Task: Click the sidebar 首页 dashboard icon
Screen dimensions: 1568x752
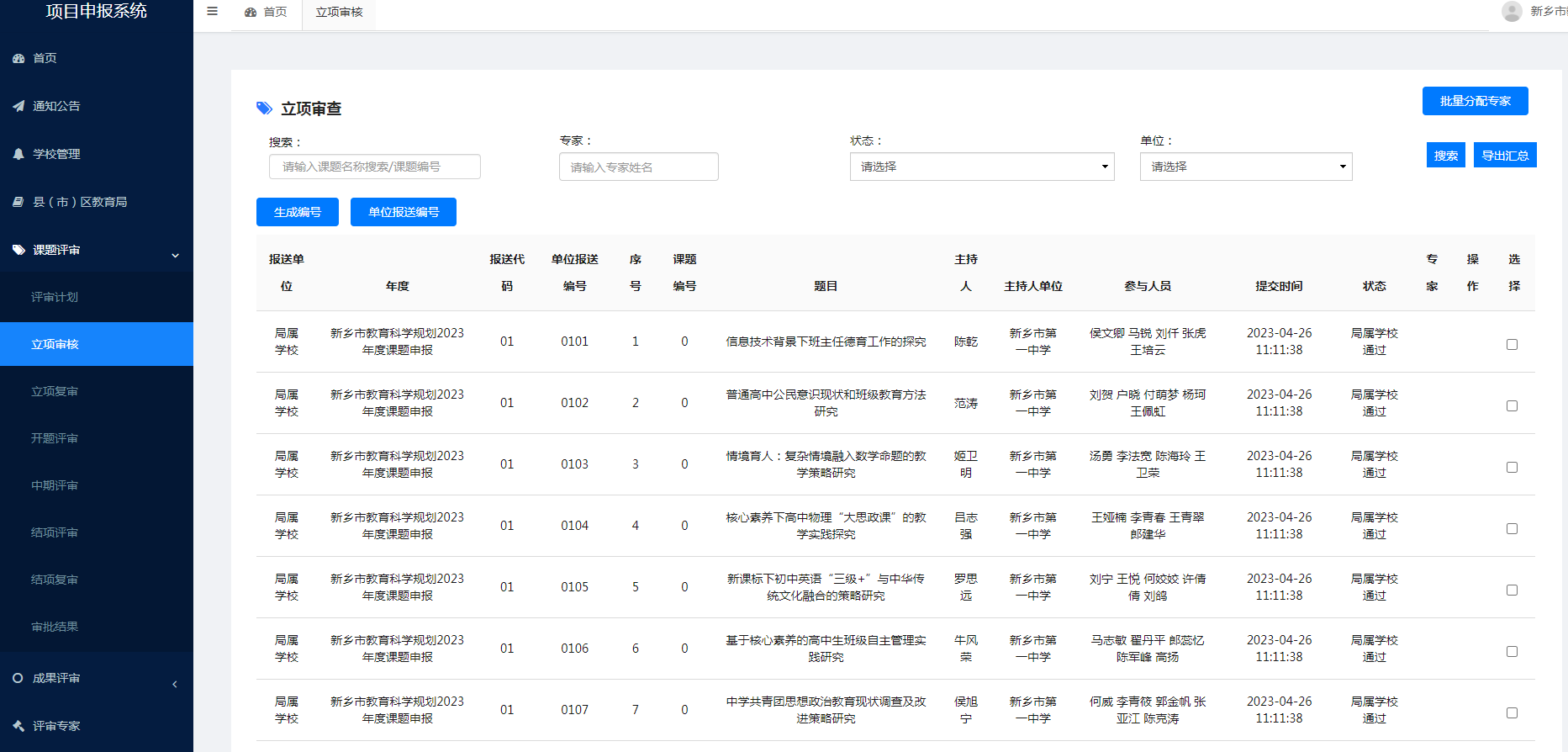Action: tap(18, 58)
